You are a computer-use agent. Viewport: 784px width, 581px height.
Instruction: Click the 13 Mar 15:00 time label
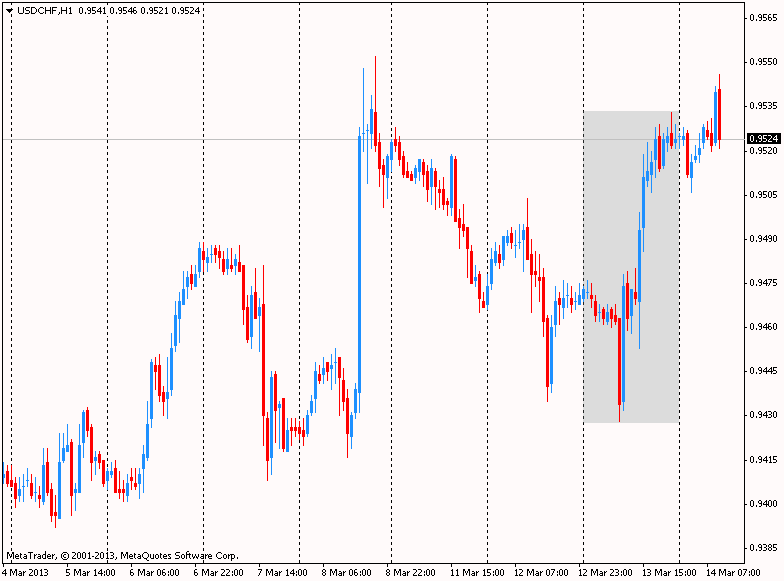(x=669, y=572)
